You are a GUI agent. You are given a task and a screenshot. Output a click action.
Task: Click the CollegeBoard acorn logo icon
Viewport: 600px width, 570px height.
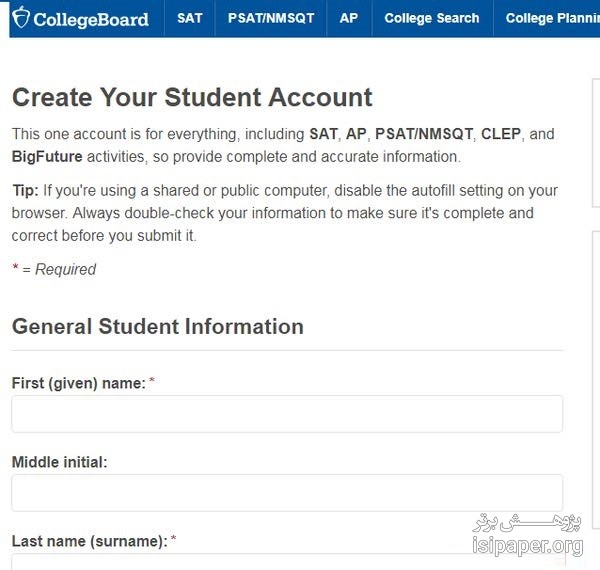pyautogui.click(x=21, y=18)
